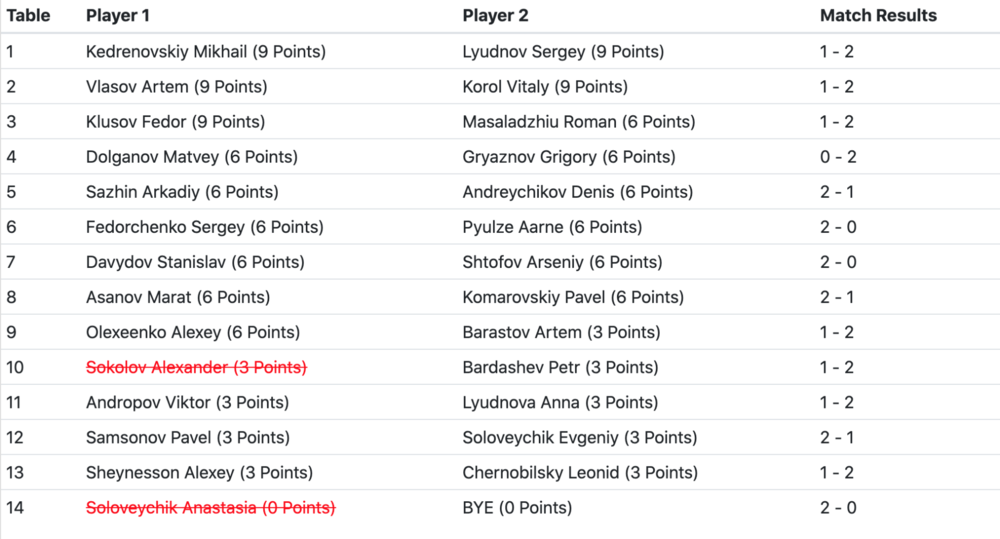Viewport: 1000px width, 539px height.
Task: Click Olexeenko Alexey's name
Action: [x=193, y=332]
